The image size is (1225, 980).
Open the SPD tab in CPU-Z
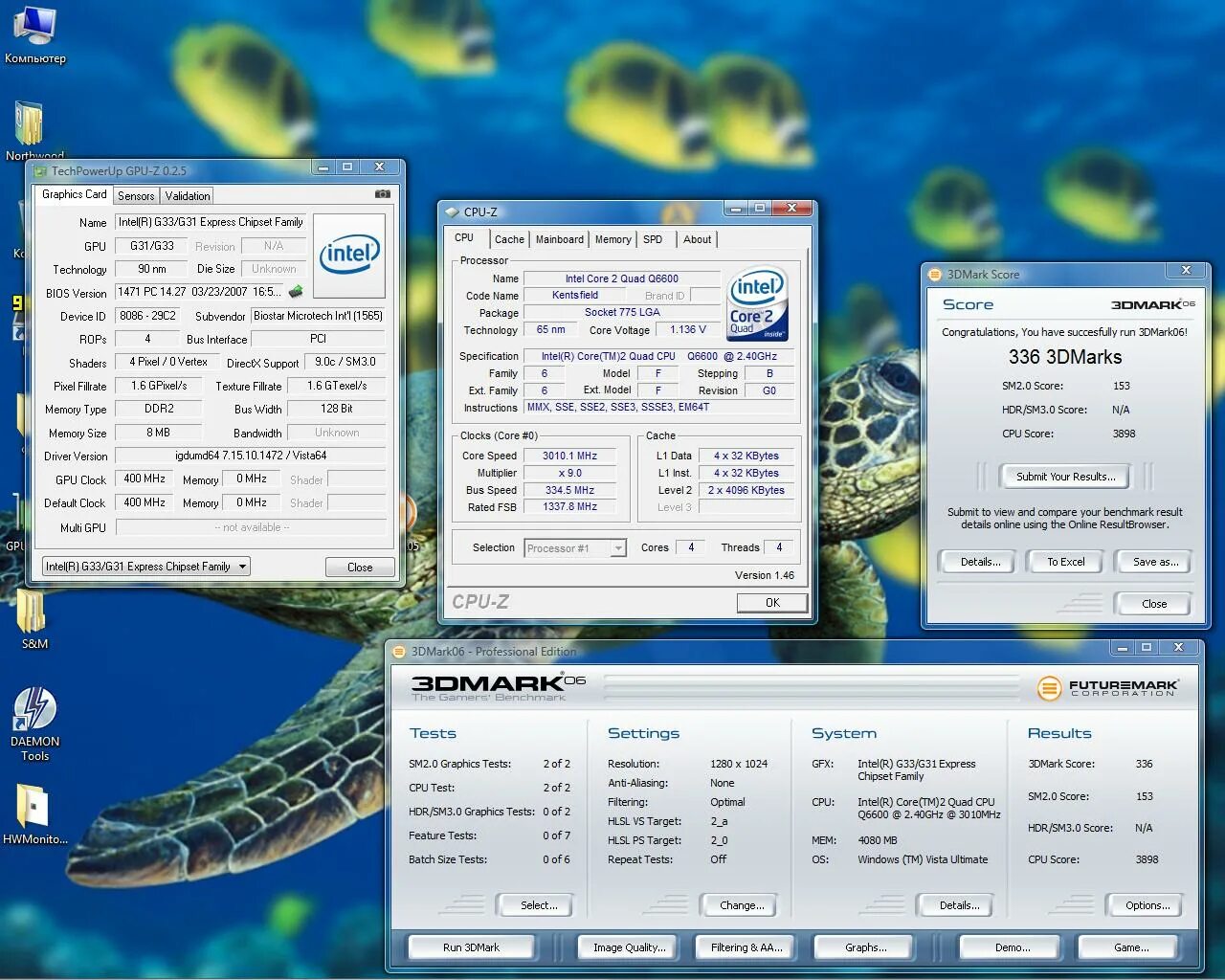click(x=653, y=239)
